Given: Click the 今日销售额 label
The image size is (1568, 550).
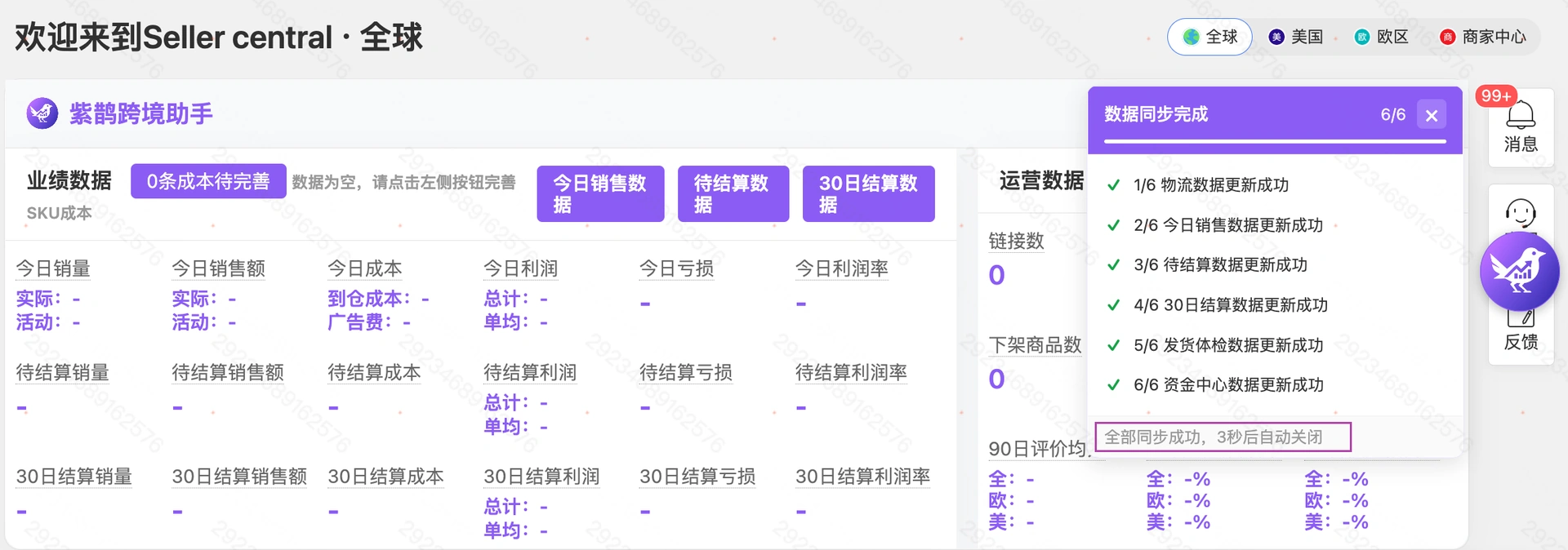Looking at the screenshot, I should 219,268.
